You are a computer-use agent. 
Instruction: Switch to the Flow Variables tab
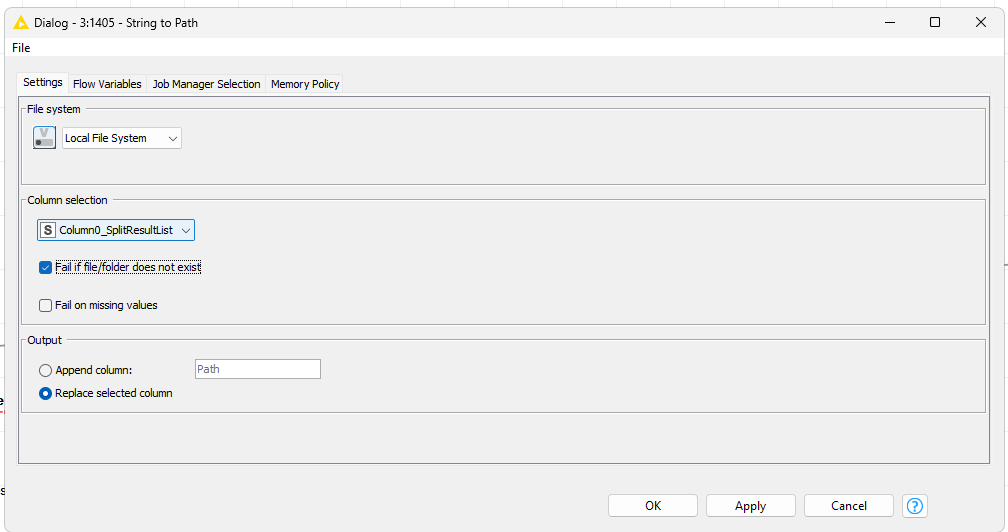pyautogui.click(x=107, y=84)
